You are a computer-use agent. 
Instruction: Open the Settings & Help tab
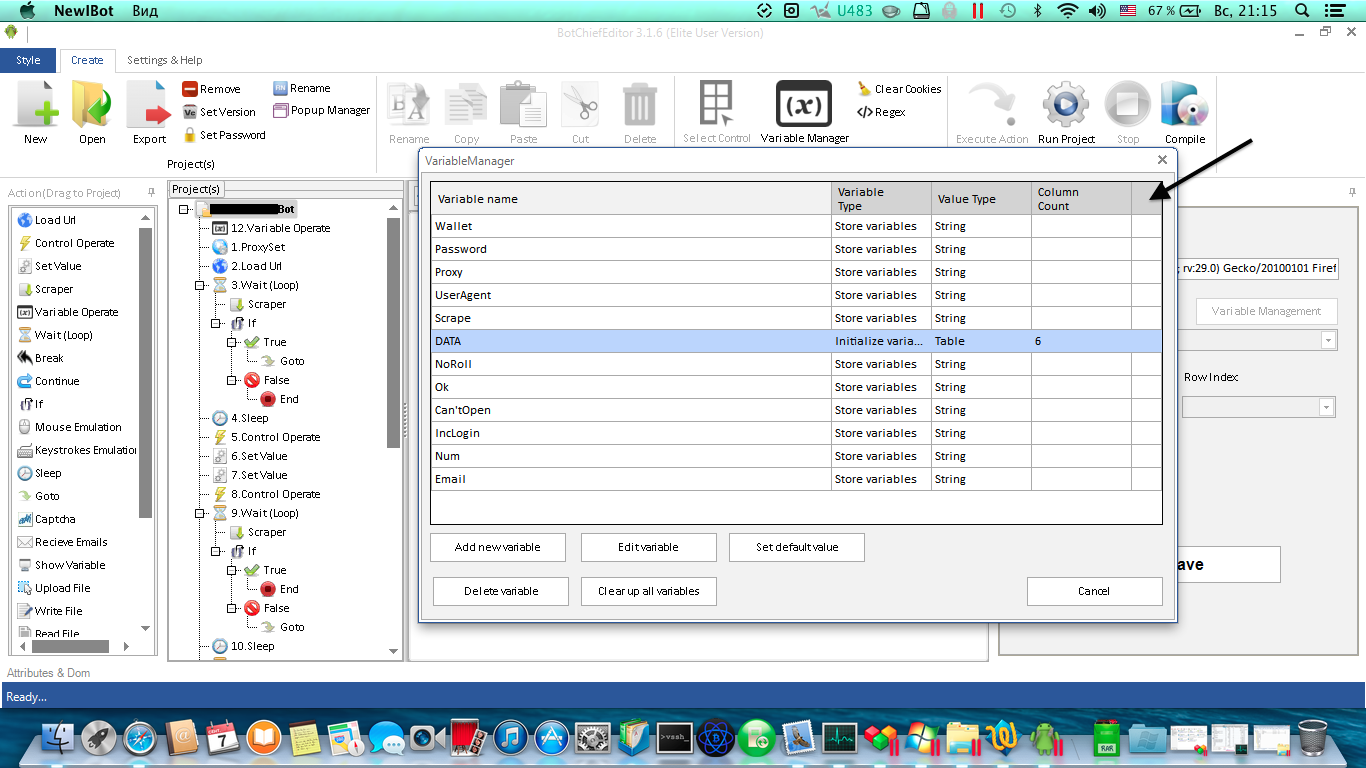coord(164,60)
